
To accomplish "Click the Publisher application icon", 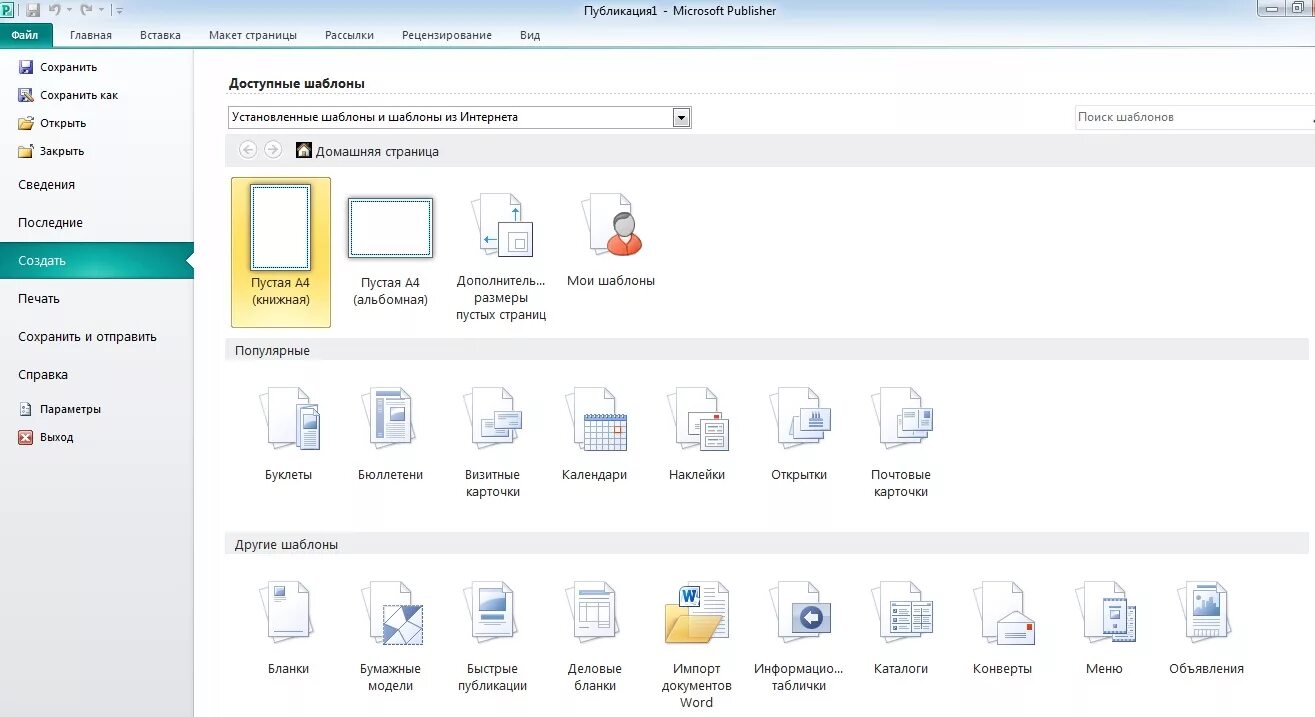I will click(8, 10).
